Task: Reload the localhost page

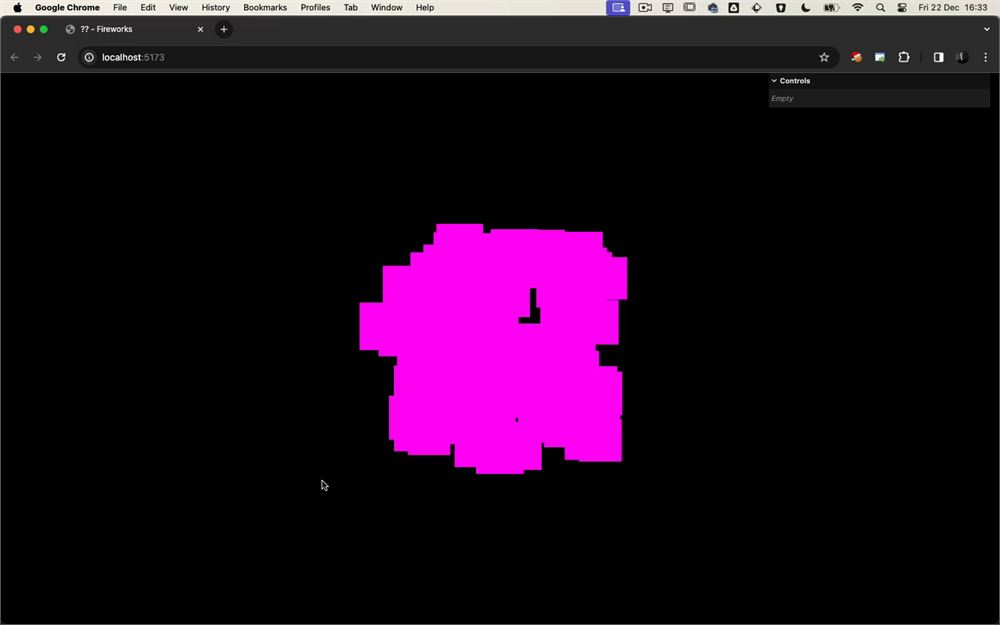Action: click(61, 57)
